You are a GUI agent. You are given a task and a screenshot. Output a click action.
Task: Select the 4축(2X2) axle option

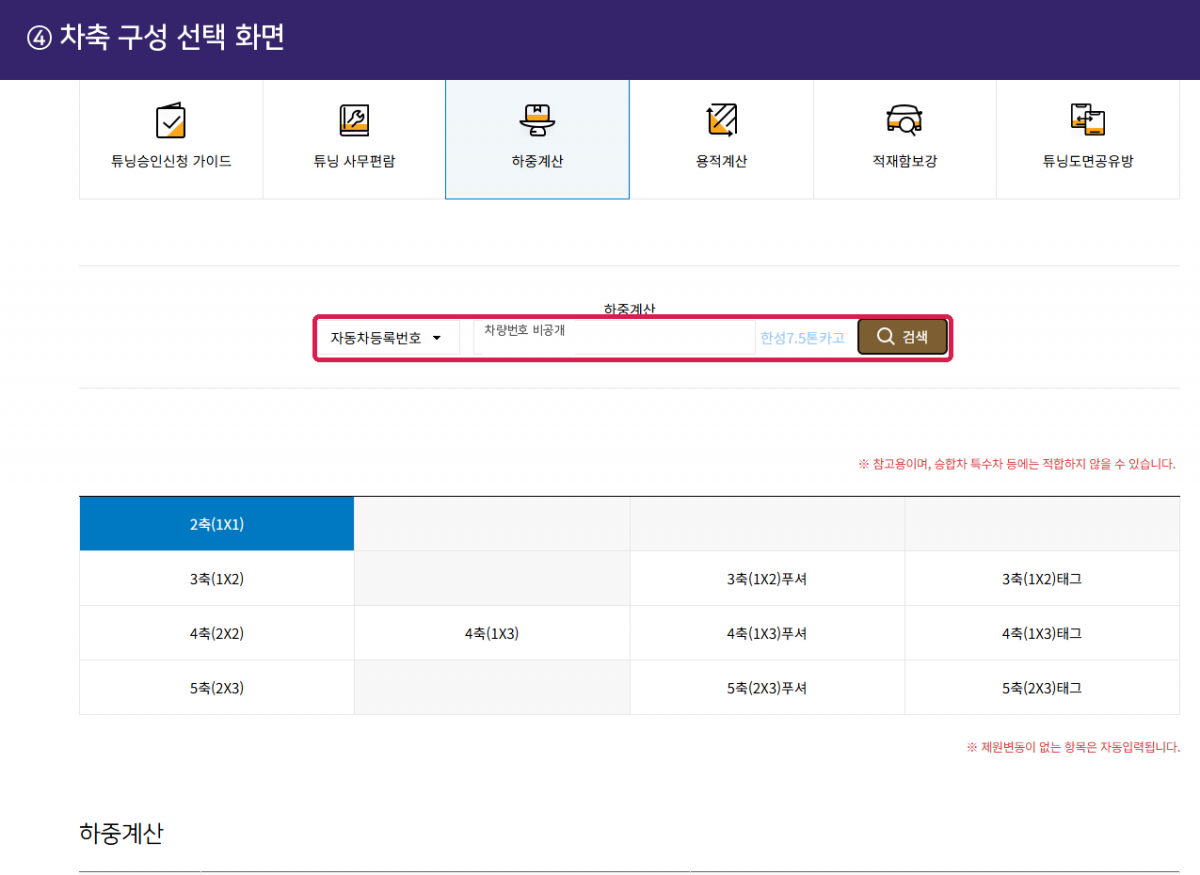(217, 633)
